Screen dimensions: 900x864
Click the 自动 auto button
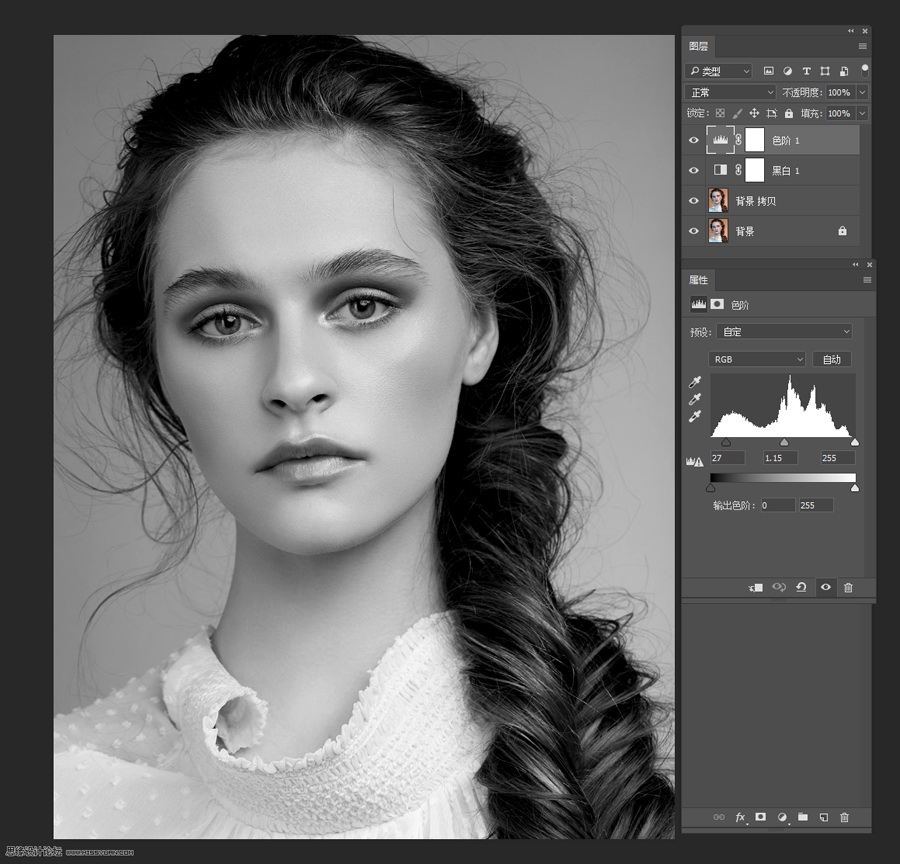(x=832, y=359)
